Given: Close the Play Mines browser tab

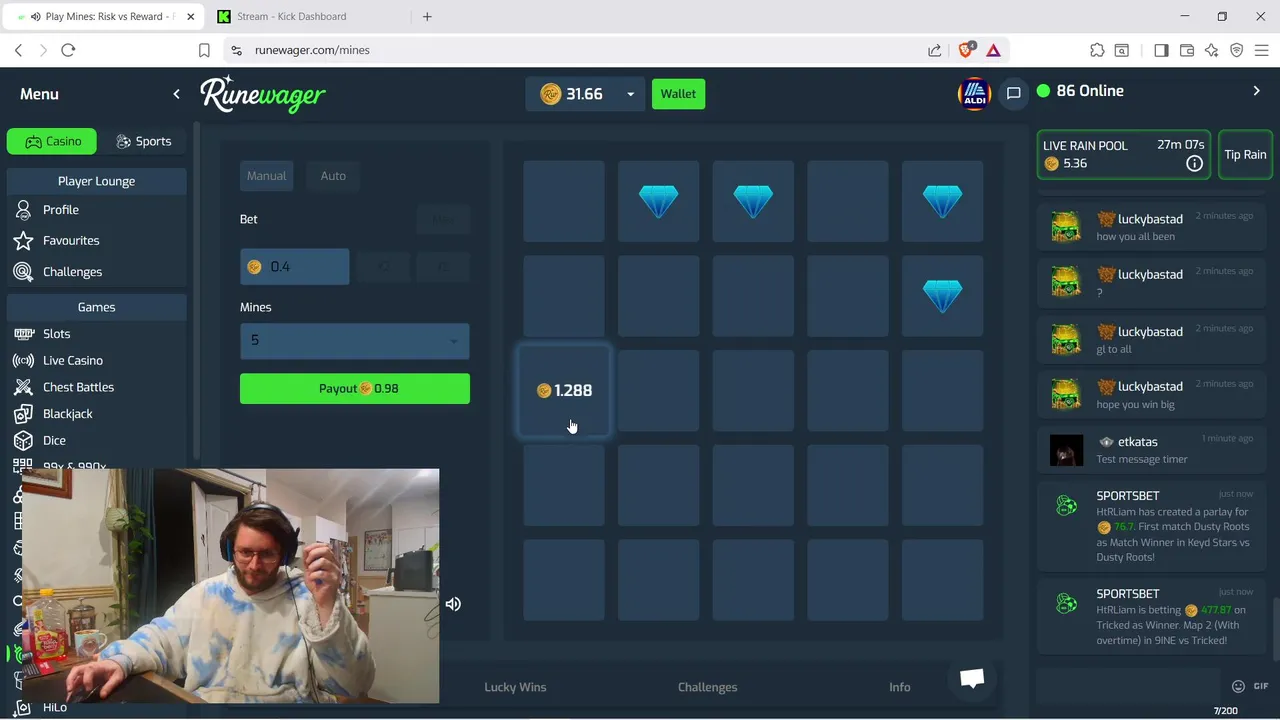Looking at the screenshot, I should tap(191, 16).
